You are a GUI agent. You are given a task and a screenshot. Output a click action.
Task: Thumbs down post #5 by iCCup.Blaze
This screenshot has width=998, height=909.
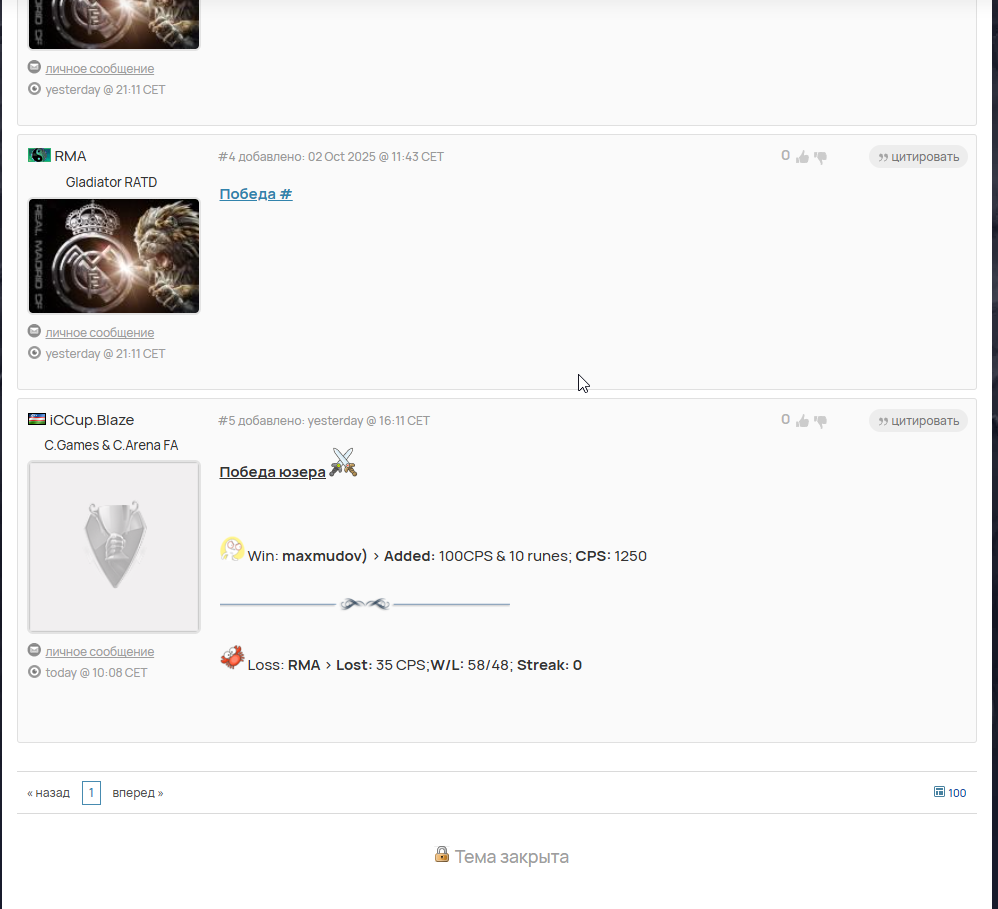click(x=820, y=421)
